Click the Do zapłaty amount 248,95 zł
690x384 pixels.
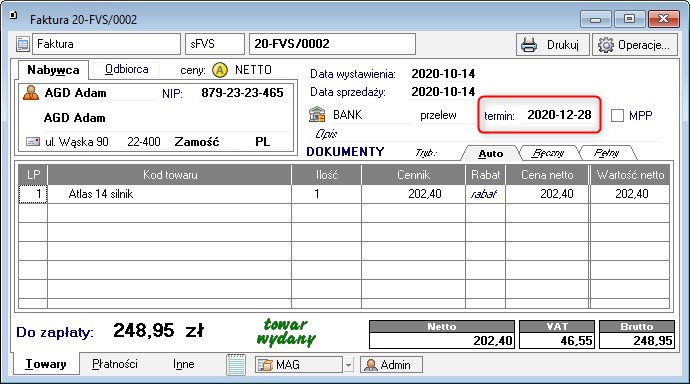click(x=159, y=330)
